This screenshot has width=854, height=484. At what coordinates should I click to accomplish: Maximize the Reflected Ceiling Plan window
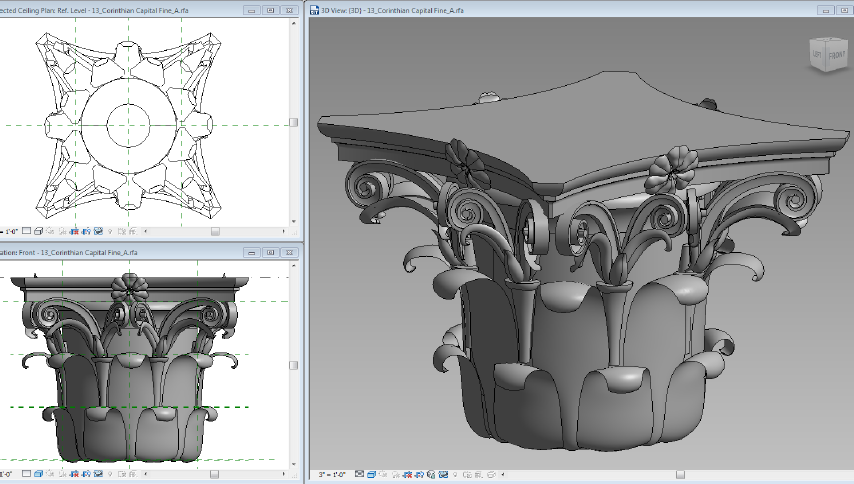270,9
